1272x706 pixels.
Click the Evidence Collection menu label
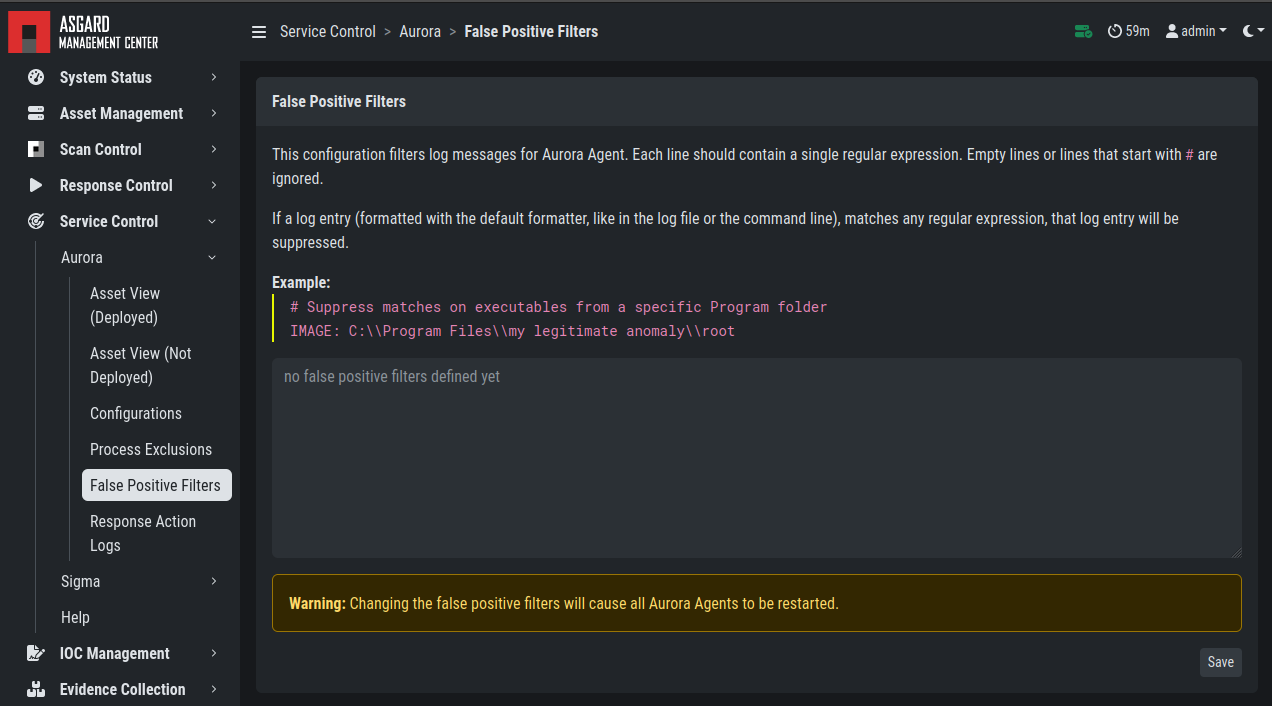point(122,689)
